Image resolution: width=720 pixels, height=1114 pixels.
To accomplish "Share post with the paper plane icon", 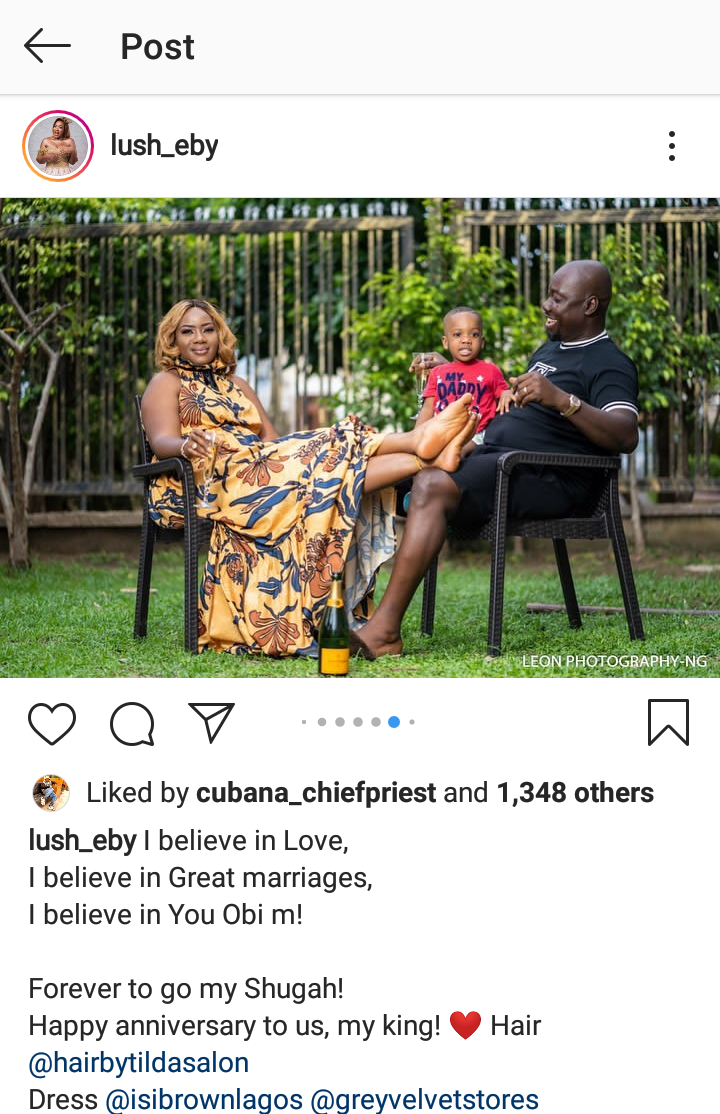I will click(211, 723).
